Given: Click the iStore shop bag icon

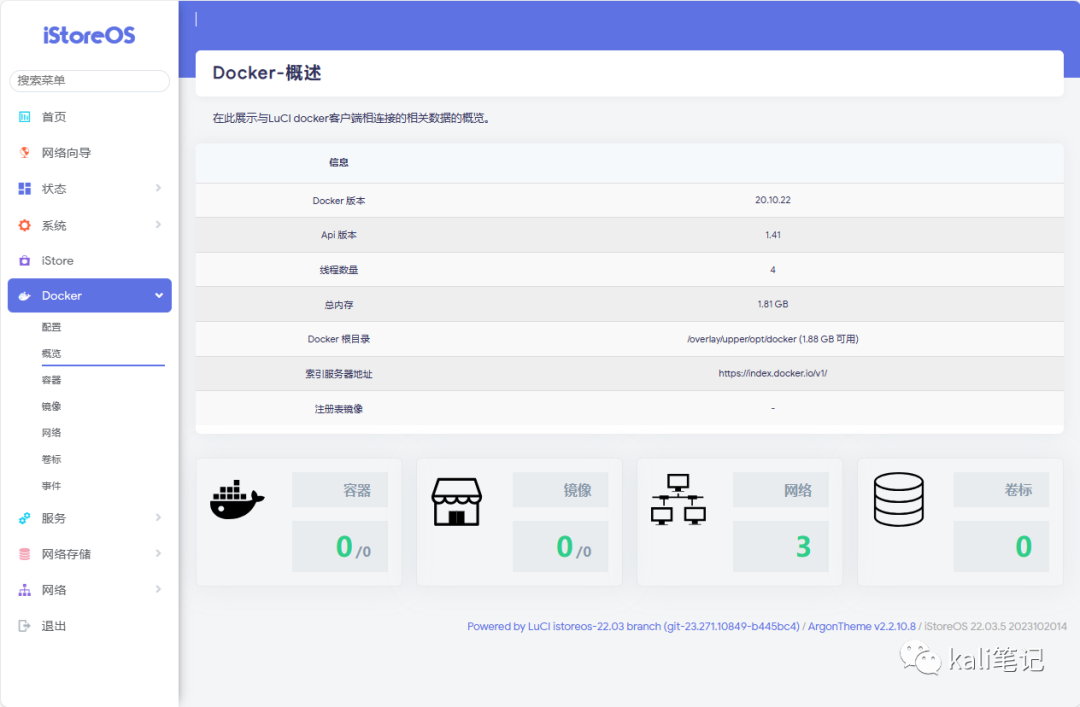Looking at the screenshot, I should pyautogui.click(x=25, y=260).
